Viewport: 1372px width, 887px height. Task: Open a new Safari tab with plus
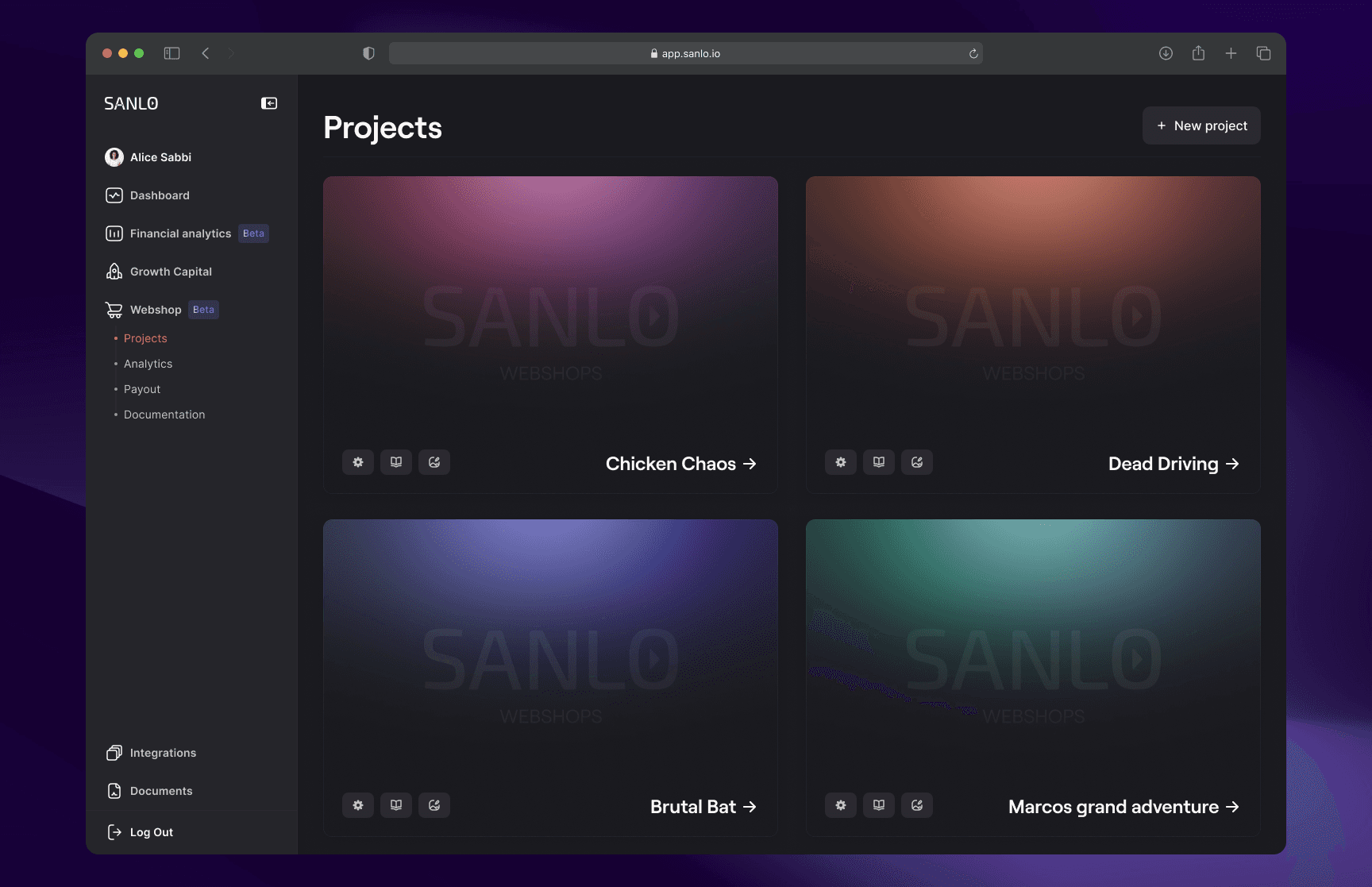tap(1231, 53)
